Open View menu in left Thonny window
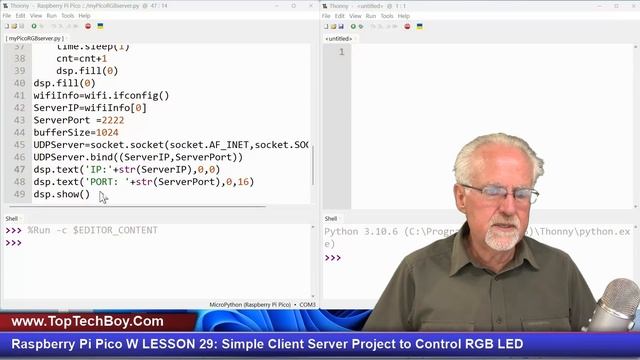The height and width of the screenshot is (360, 640). tap(36, 16)
